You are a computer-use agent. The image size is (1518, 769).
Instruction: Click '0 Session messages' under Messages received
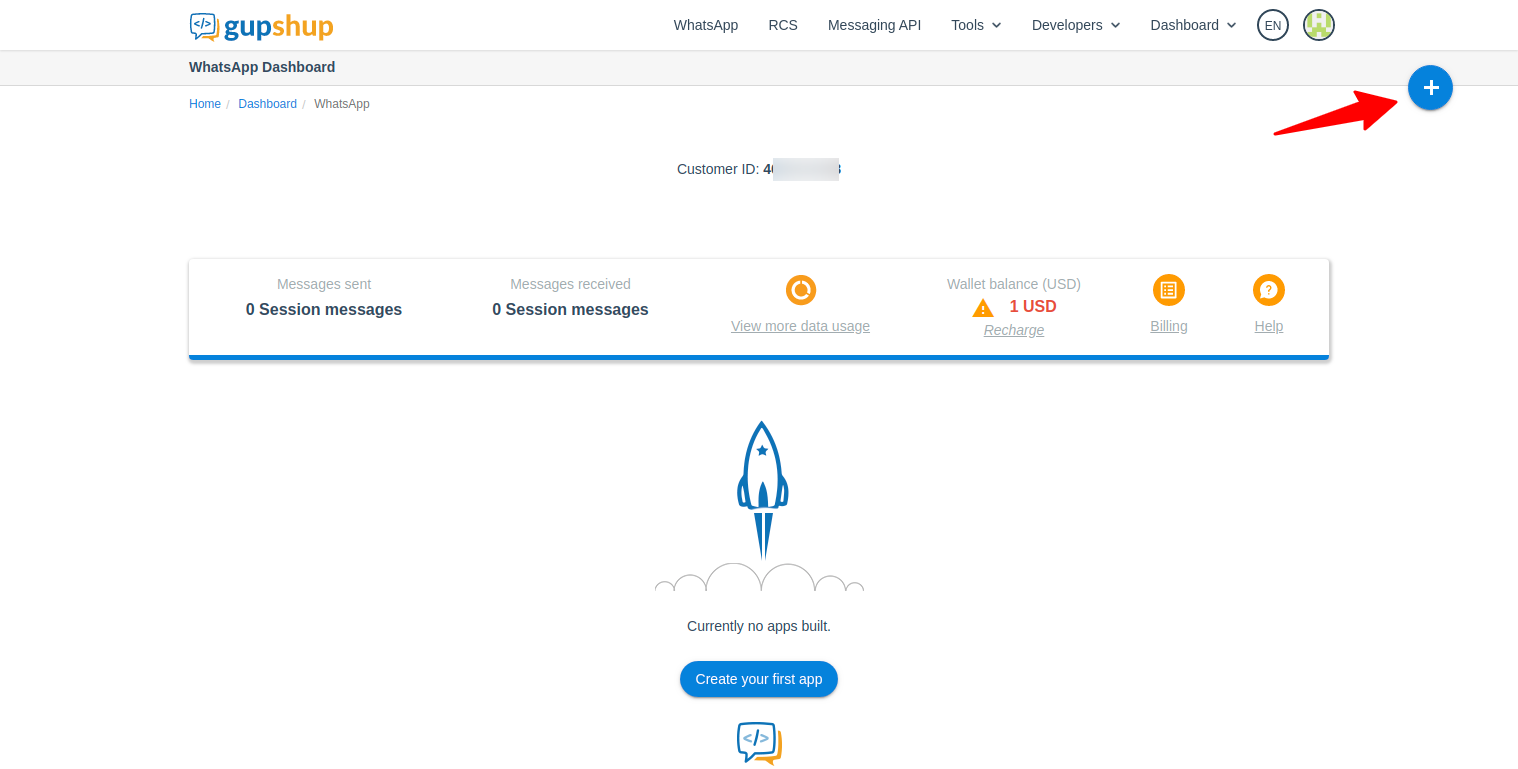[x=570, y=310]
